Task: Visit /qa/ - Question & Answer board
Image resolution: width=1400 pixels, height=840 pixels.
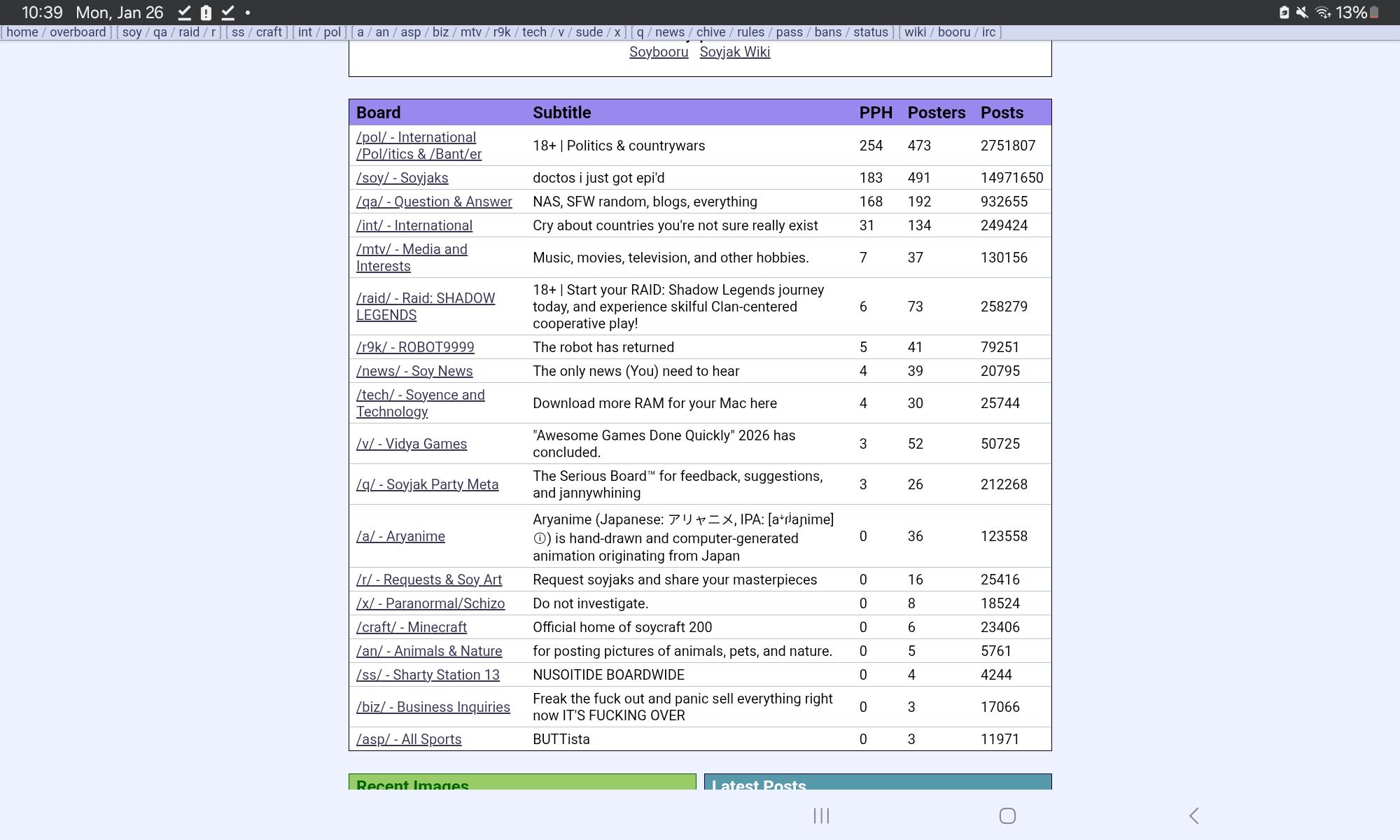Action: click(x=434, y=202)
